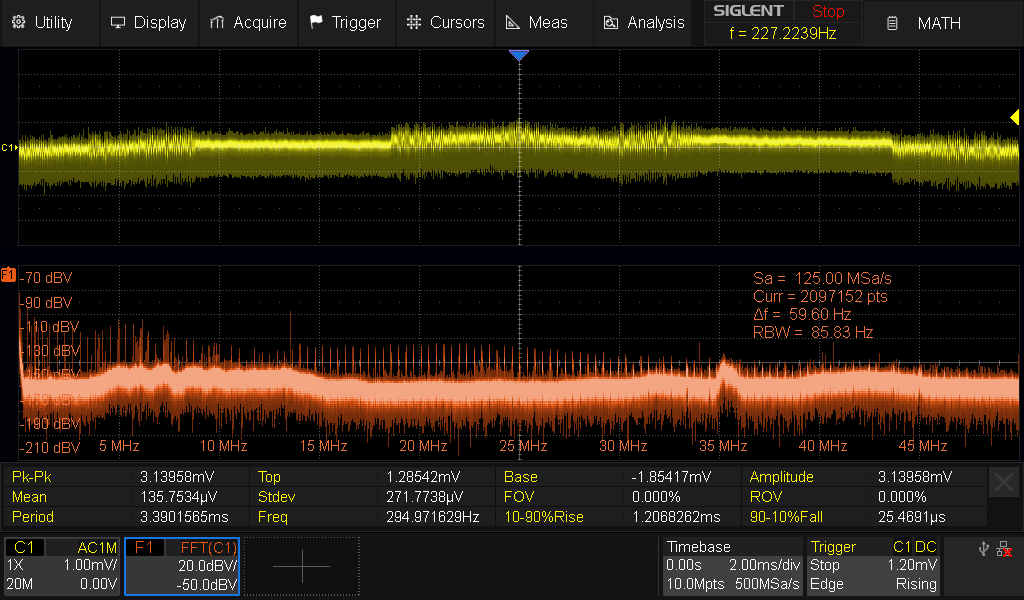Close the measurements panel with the X
The width and height of the screenshot is (1024, 600).
click(1004, 483)
